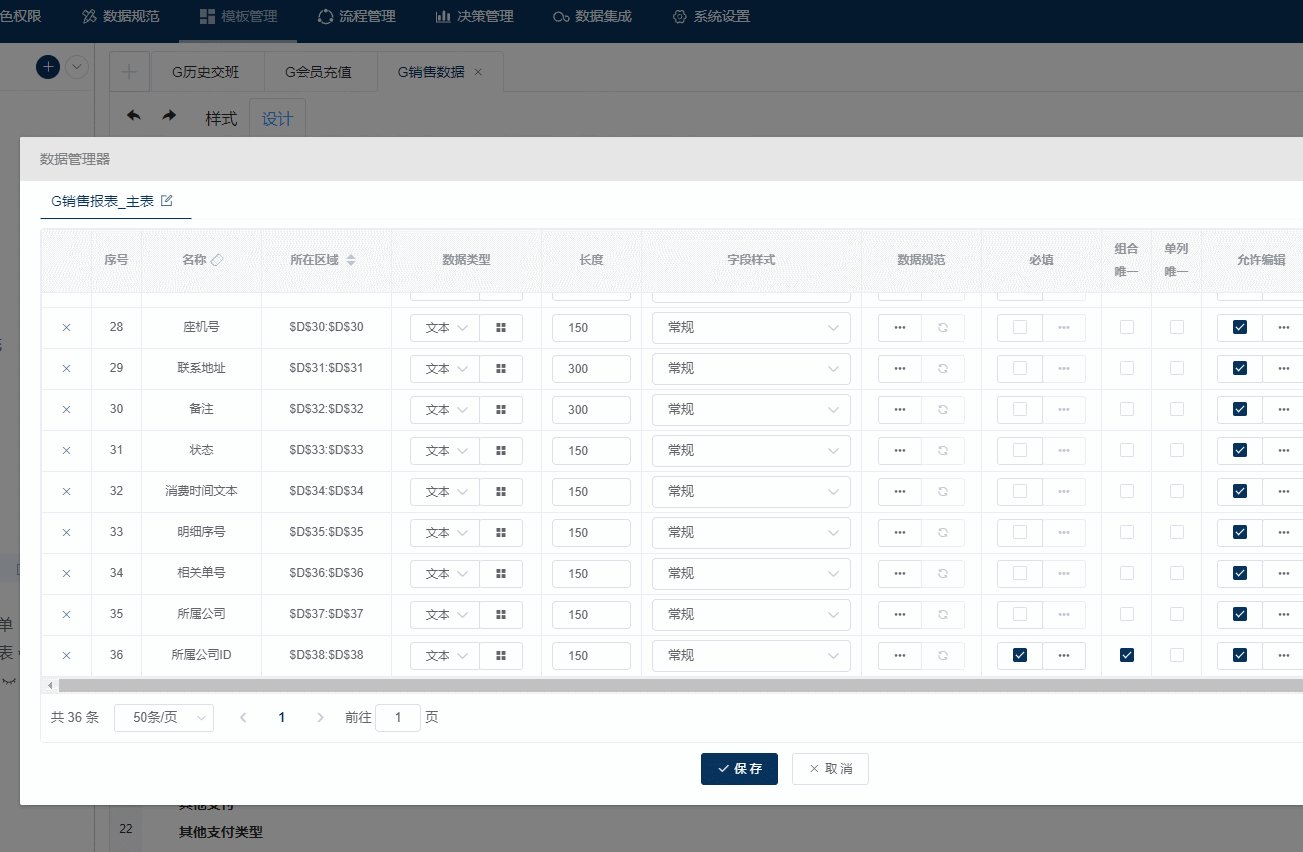Close the G销售数据 tab
The image size is (1303, 852).
coord(478,72)
